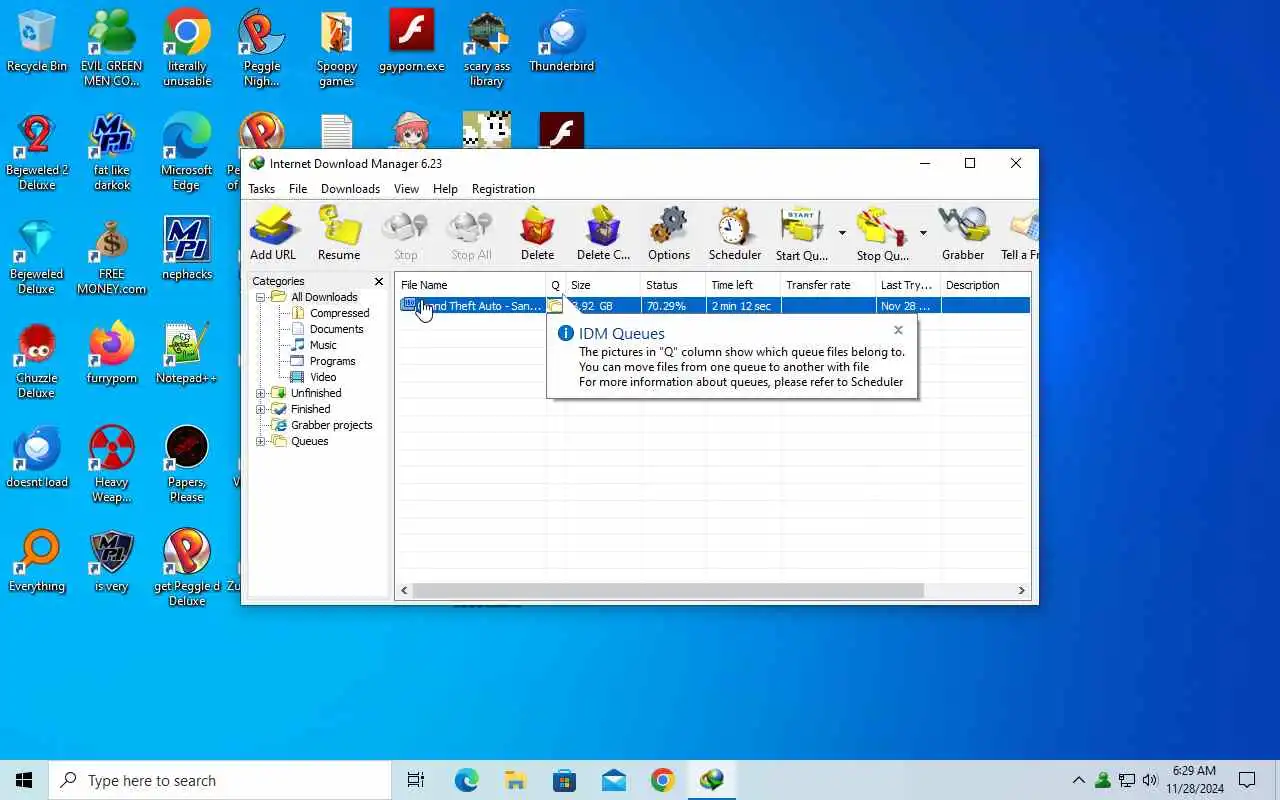Open Microsoft Store from the taskbar
Viewport: 1280px width, 800px height.
[x=564, y=780]
